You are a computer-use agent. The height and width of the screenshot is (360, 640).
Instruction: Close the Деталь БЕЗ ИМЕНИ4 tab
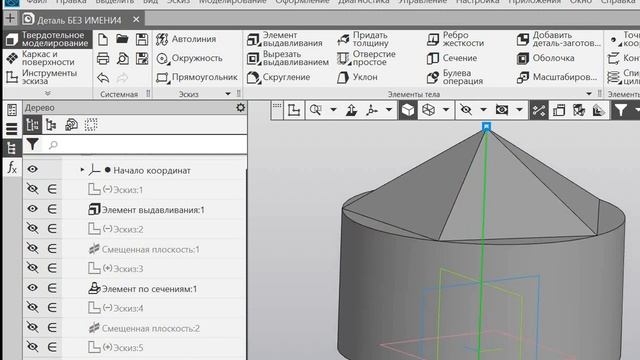pyautogui.click(x=136, y=19)
